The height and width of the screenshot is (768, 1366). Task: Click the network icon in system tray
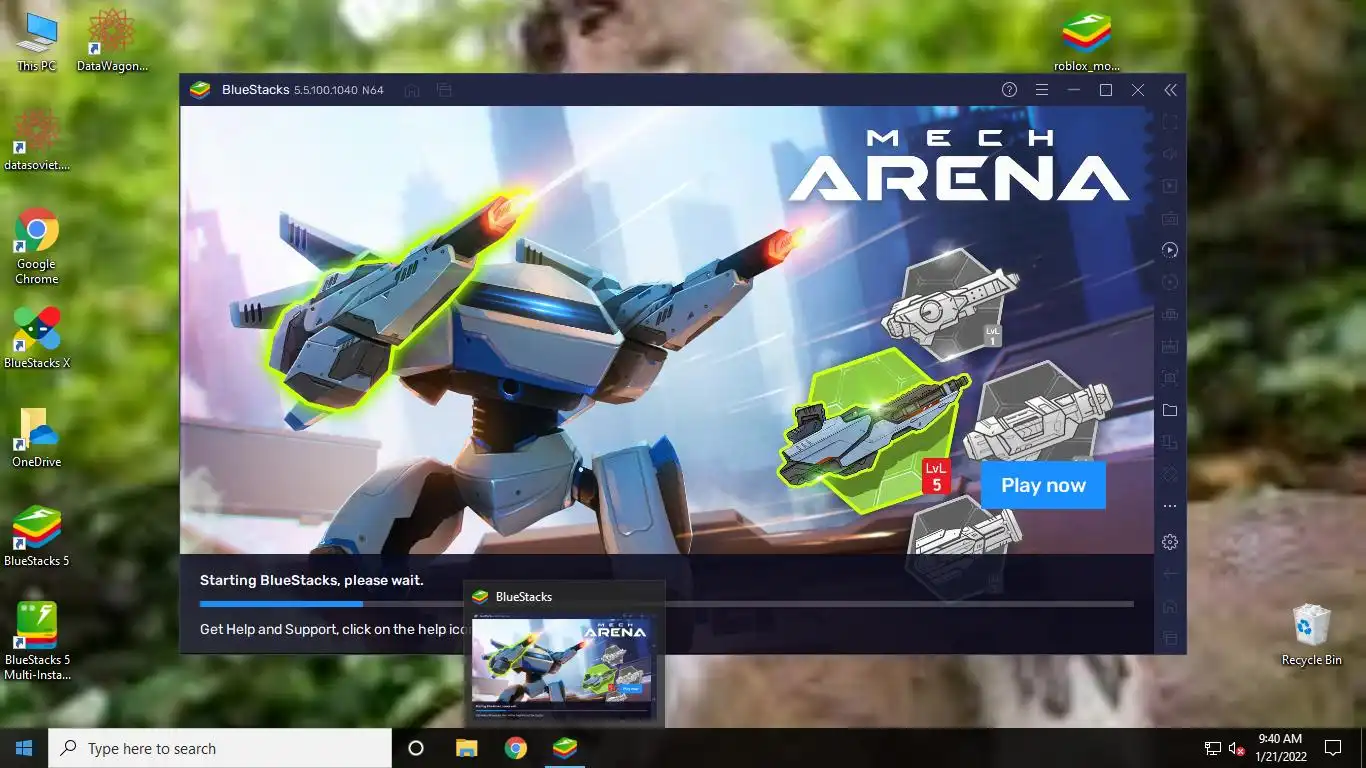coord(1212,748)
